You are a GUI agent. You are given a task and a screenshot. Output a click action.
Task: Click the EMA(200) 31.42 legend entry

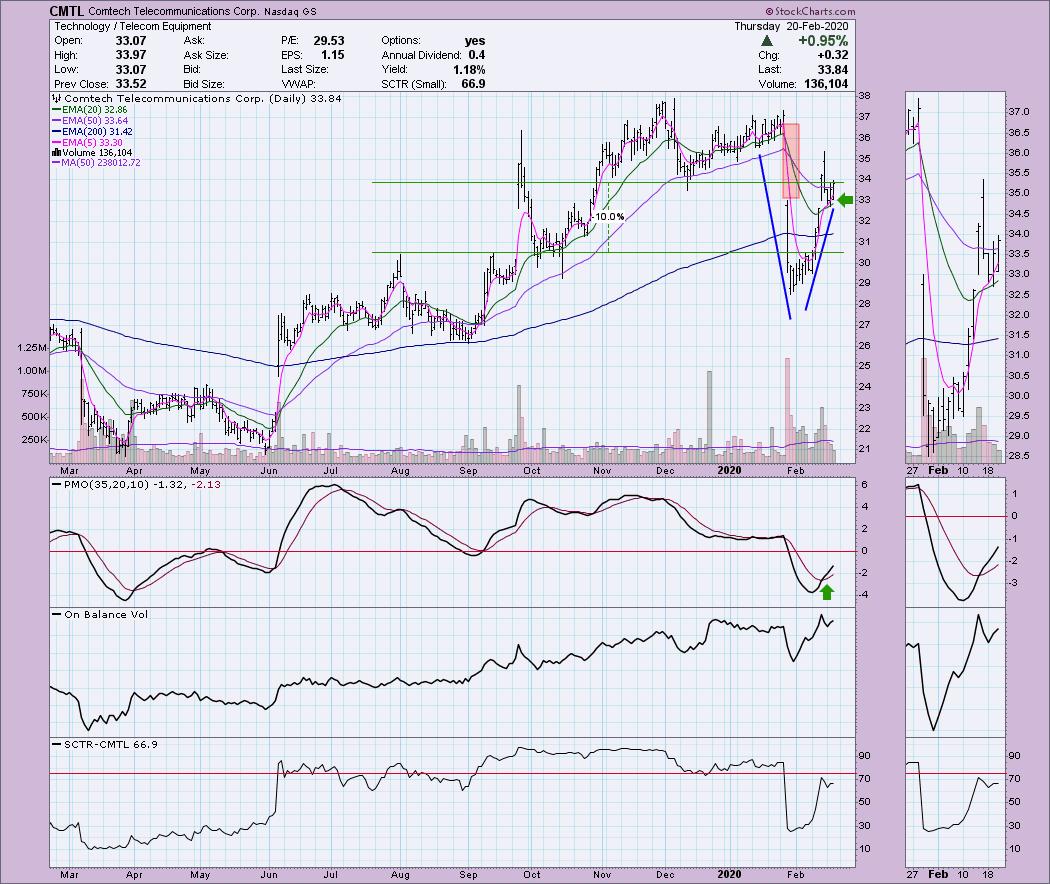click(92, 131)
